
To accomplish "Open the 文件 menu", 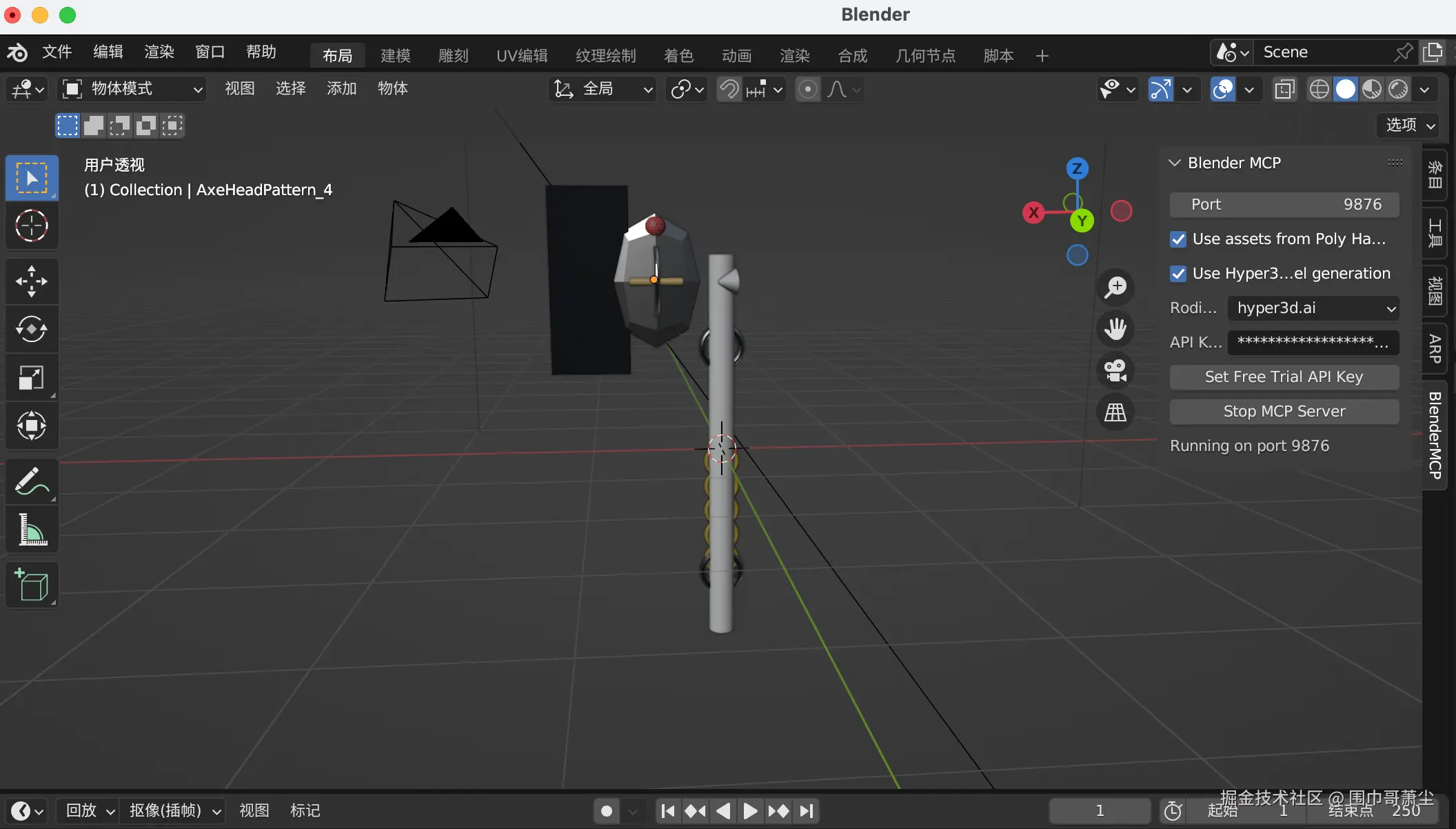I will (x=57, y=52).
